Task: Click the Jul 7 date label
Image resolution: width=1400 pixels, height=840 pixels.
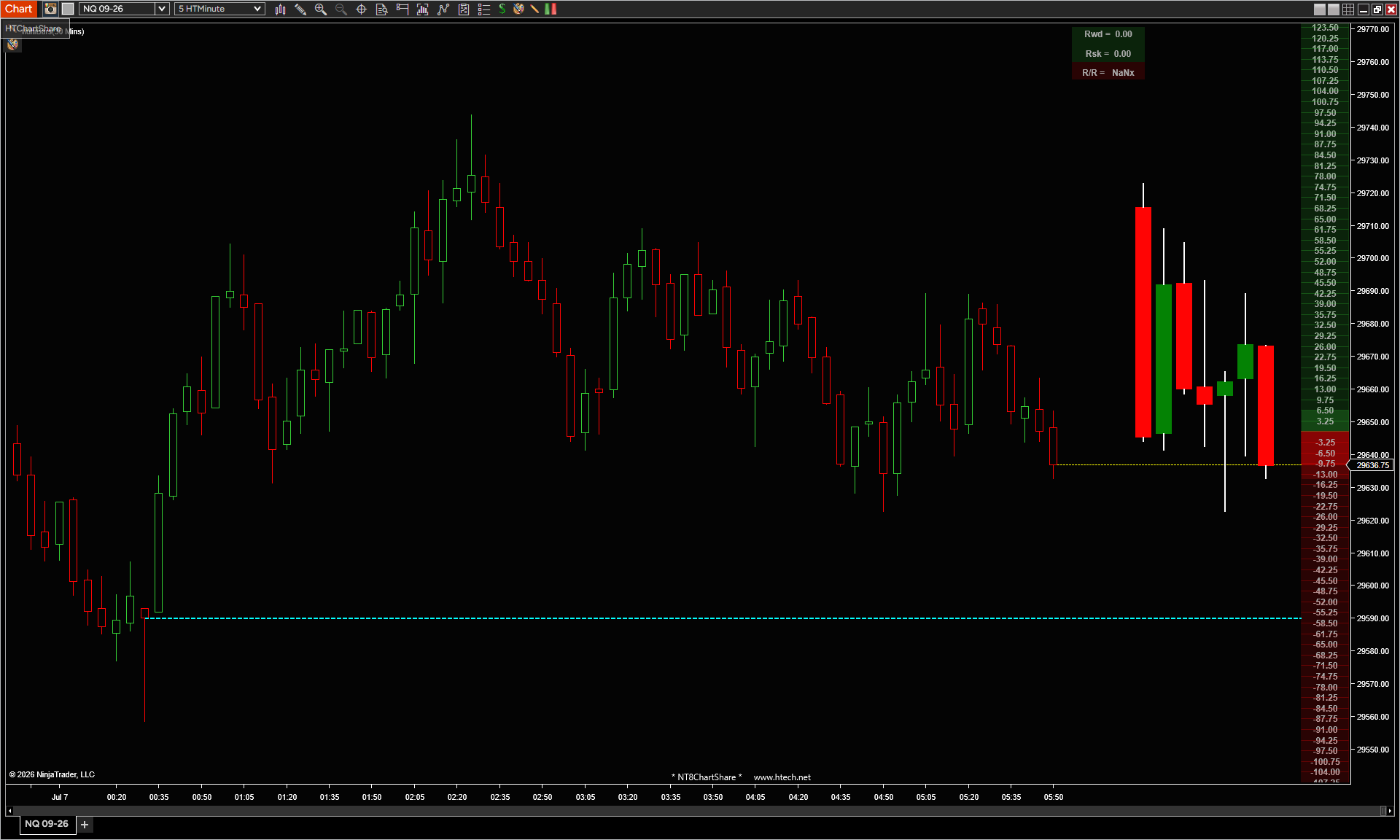Action: coord(60,797)
